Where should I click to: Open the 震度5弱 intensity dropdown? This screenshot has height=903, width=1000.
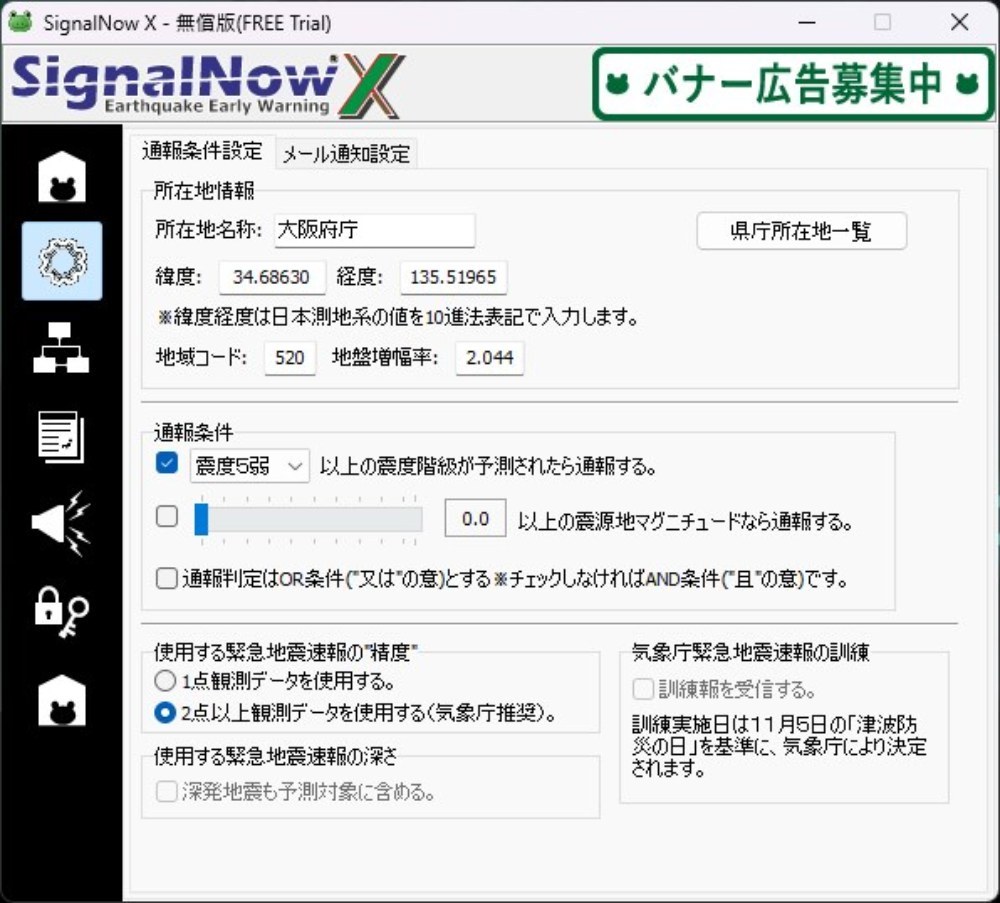[x=249, y=466]
